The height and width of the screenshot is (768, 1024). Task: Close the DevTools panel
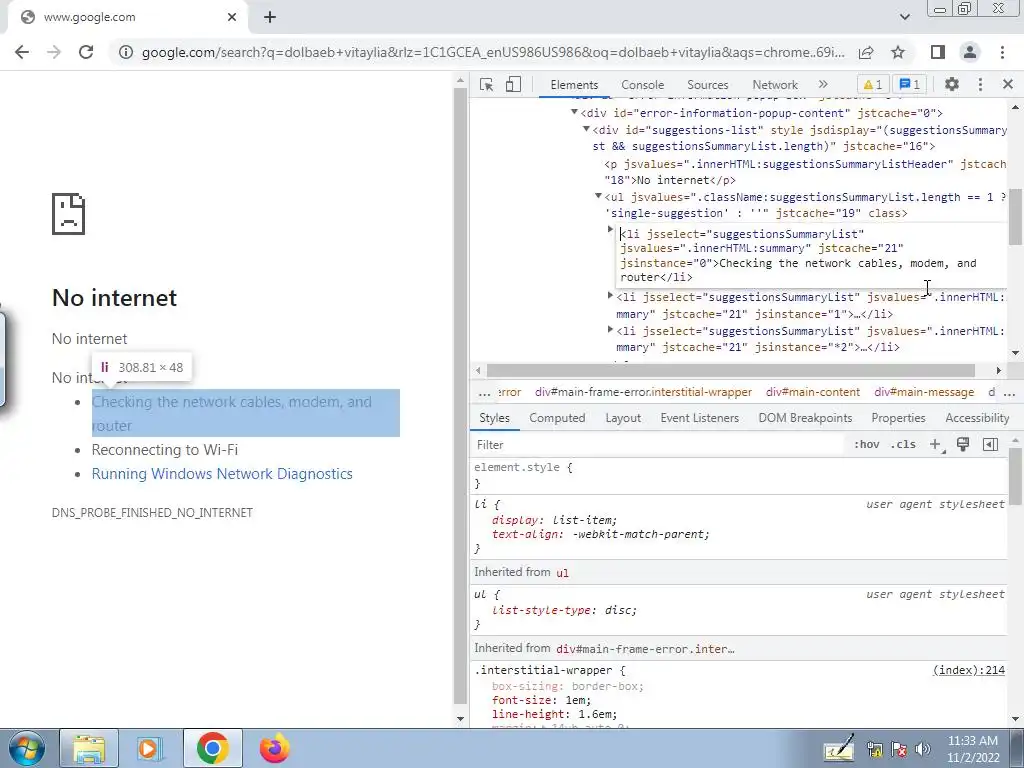point(1008,84)
